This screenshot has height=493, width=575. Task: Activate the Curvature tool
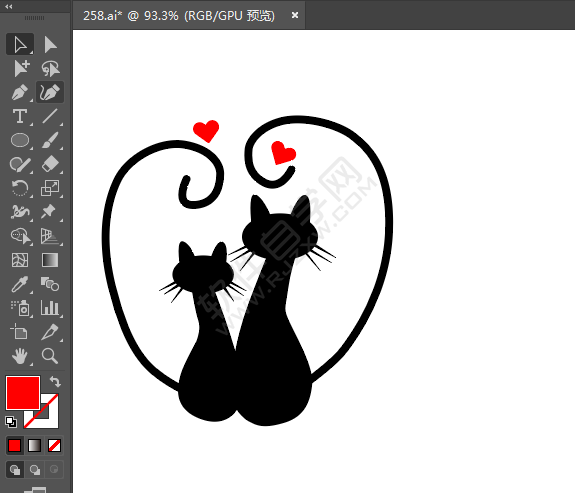[x=50, y=92]
